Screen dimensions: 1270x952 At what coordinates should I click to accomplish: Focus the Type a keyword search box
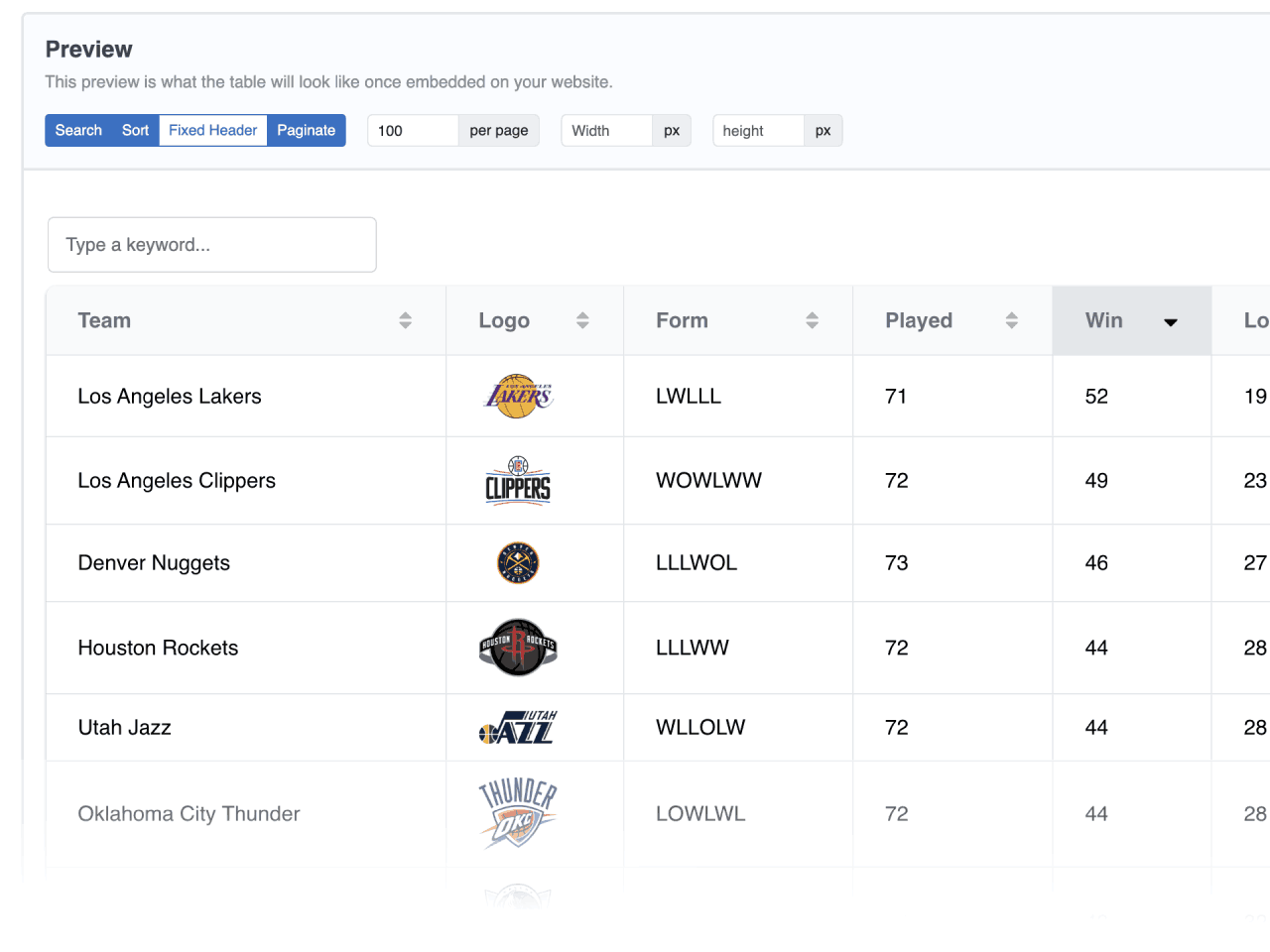coord(212,245)
